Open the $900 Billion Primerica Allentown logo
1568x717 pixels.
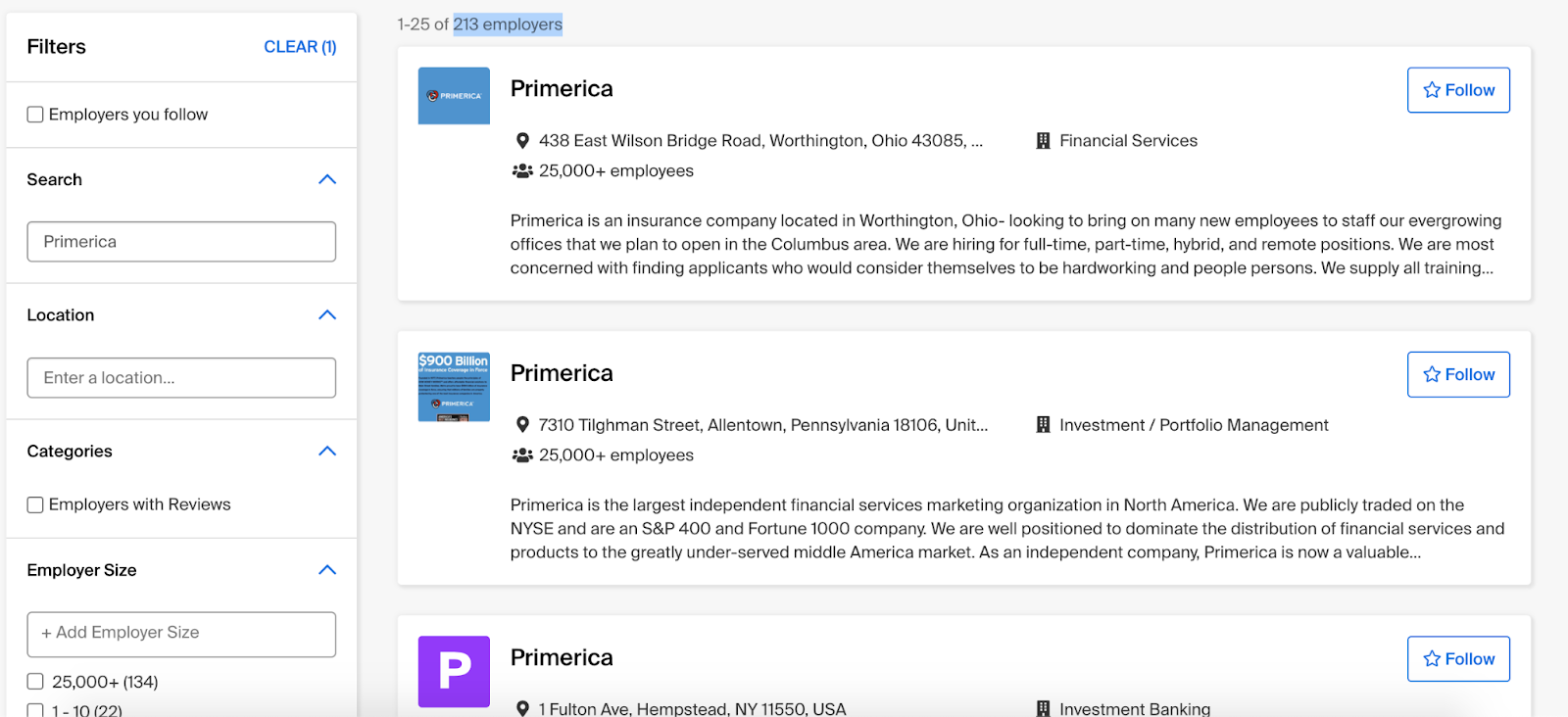[454, 387]
